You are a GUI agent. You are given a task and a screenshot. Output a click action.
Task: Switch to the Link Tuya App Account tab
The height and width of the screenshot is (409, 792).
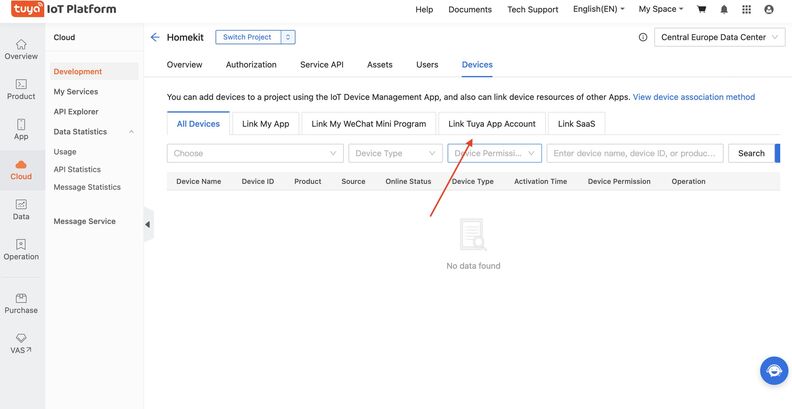point(491,124)
